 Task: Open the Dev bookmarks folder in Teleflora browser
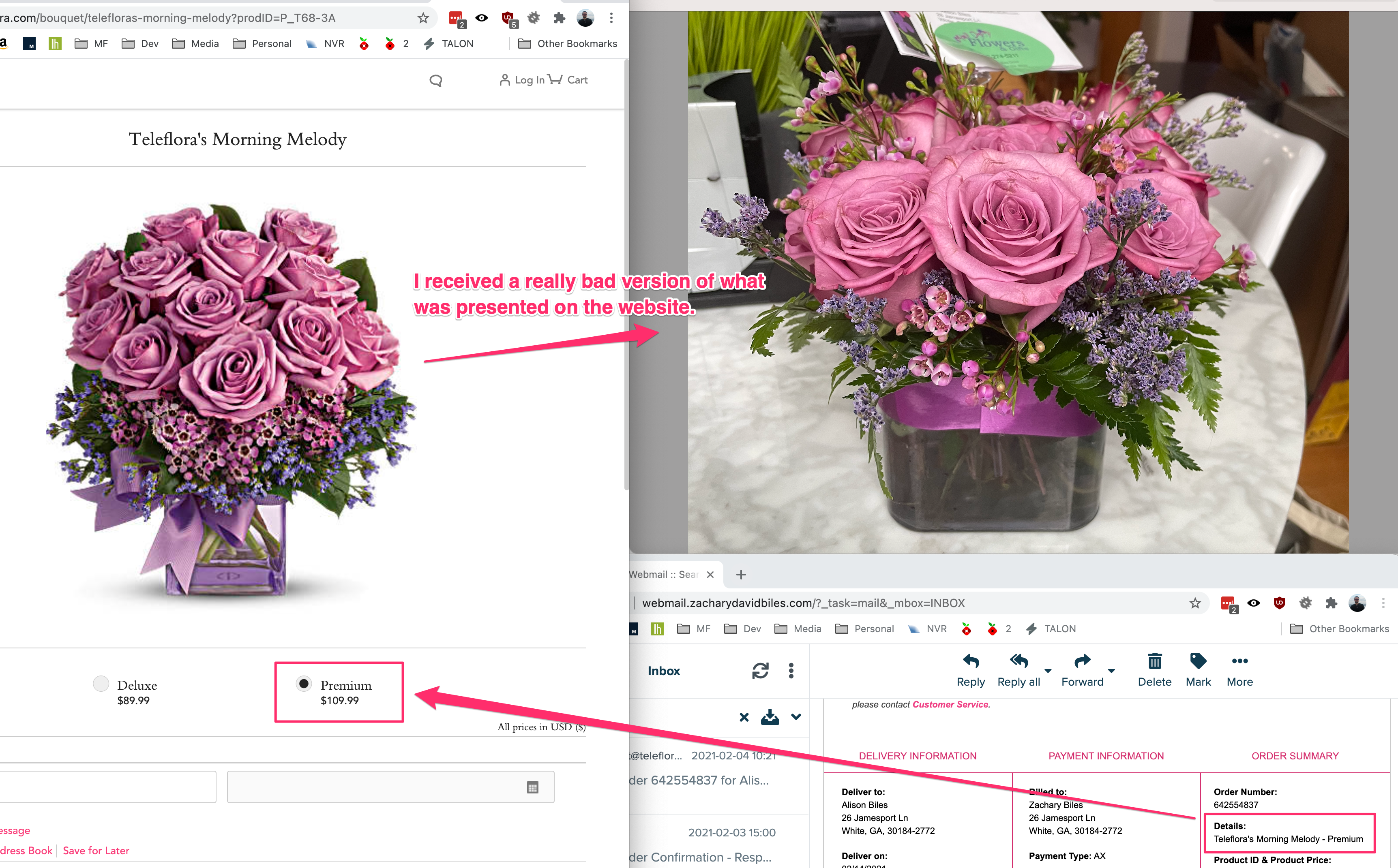(140, 44)
